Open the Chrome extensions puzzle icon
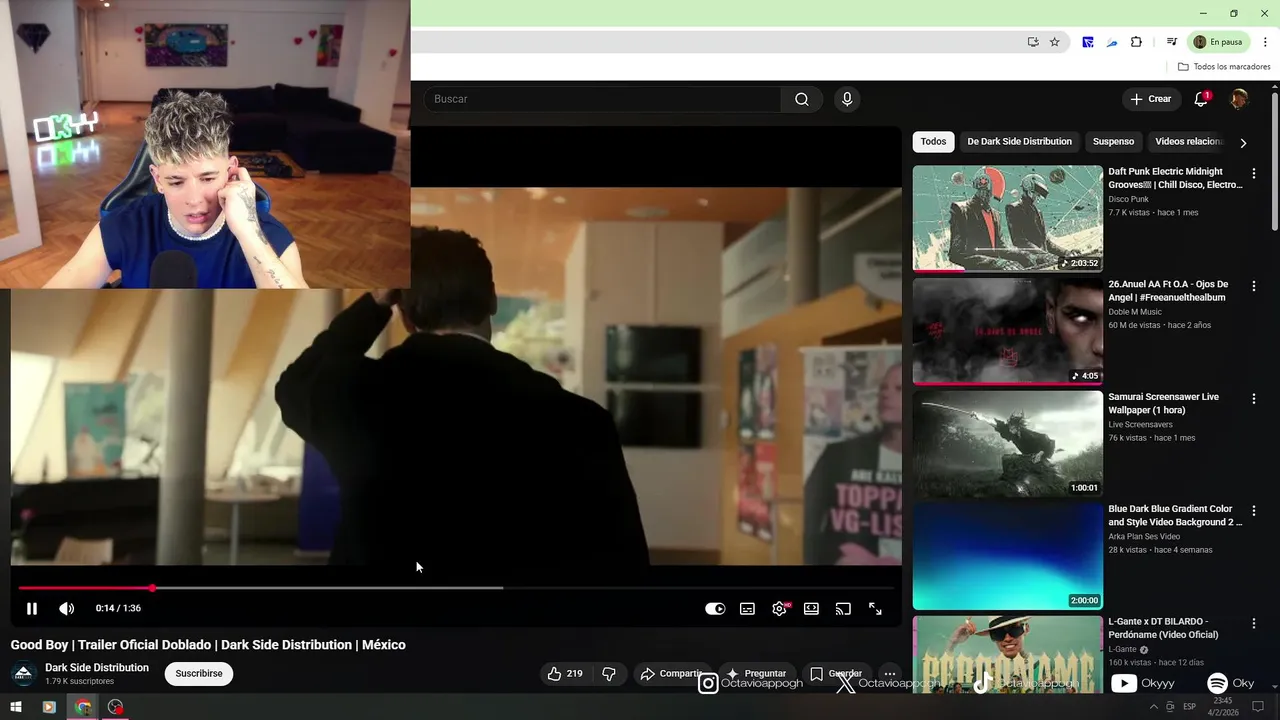The width and height of the screenshot is (1280, 720). [x=1136, y=42]
